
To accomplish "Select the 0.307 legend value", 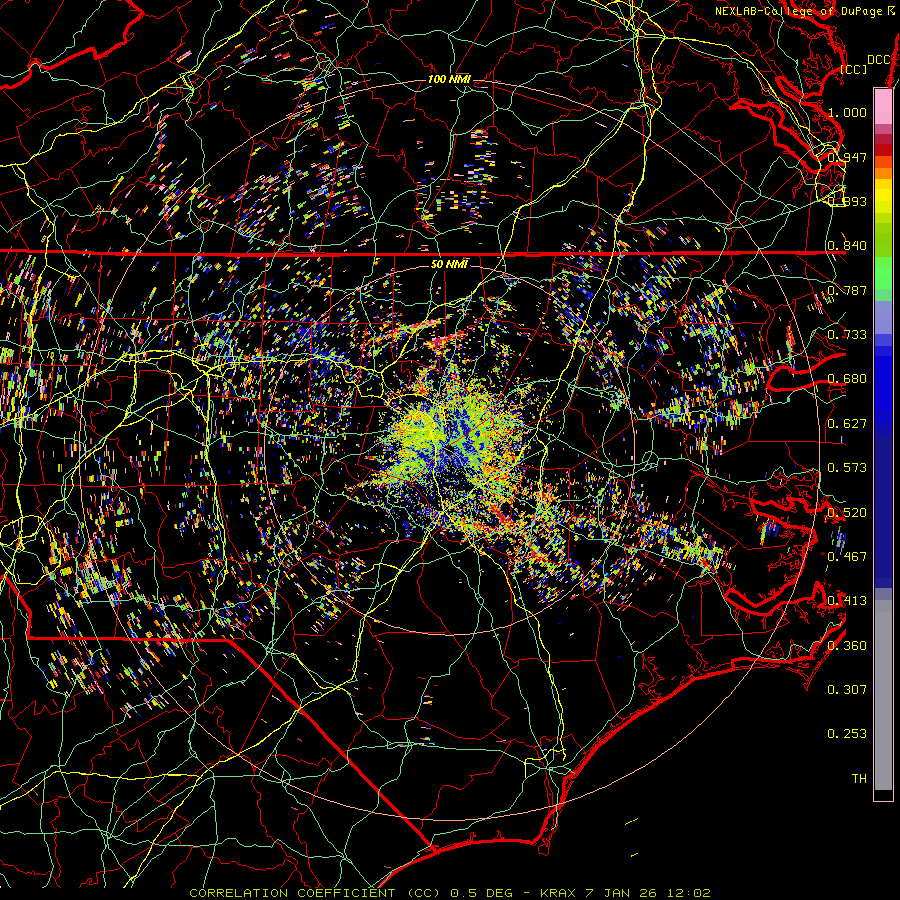I will click(847, 689).
